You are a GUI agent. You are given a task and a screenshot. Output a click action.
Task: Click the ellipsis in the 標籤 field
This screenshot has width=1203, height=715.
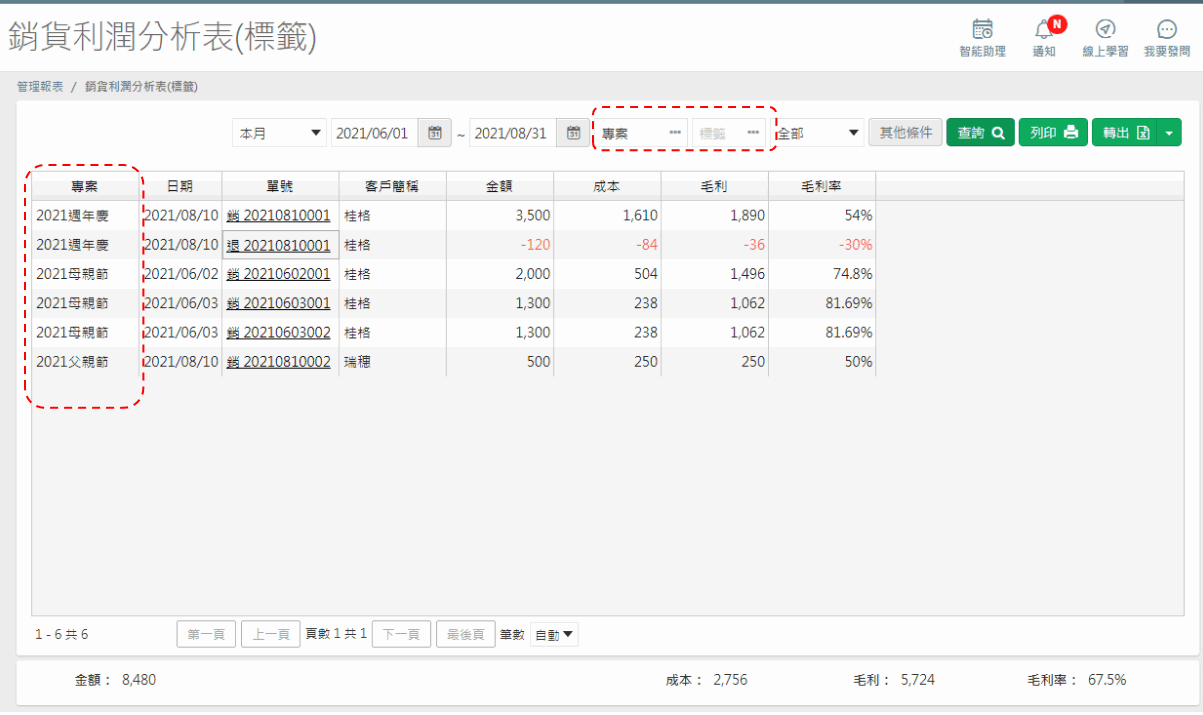(753, 133)
